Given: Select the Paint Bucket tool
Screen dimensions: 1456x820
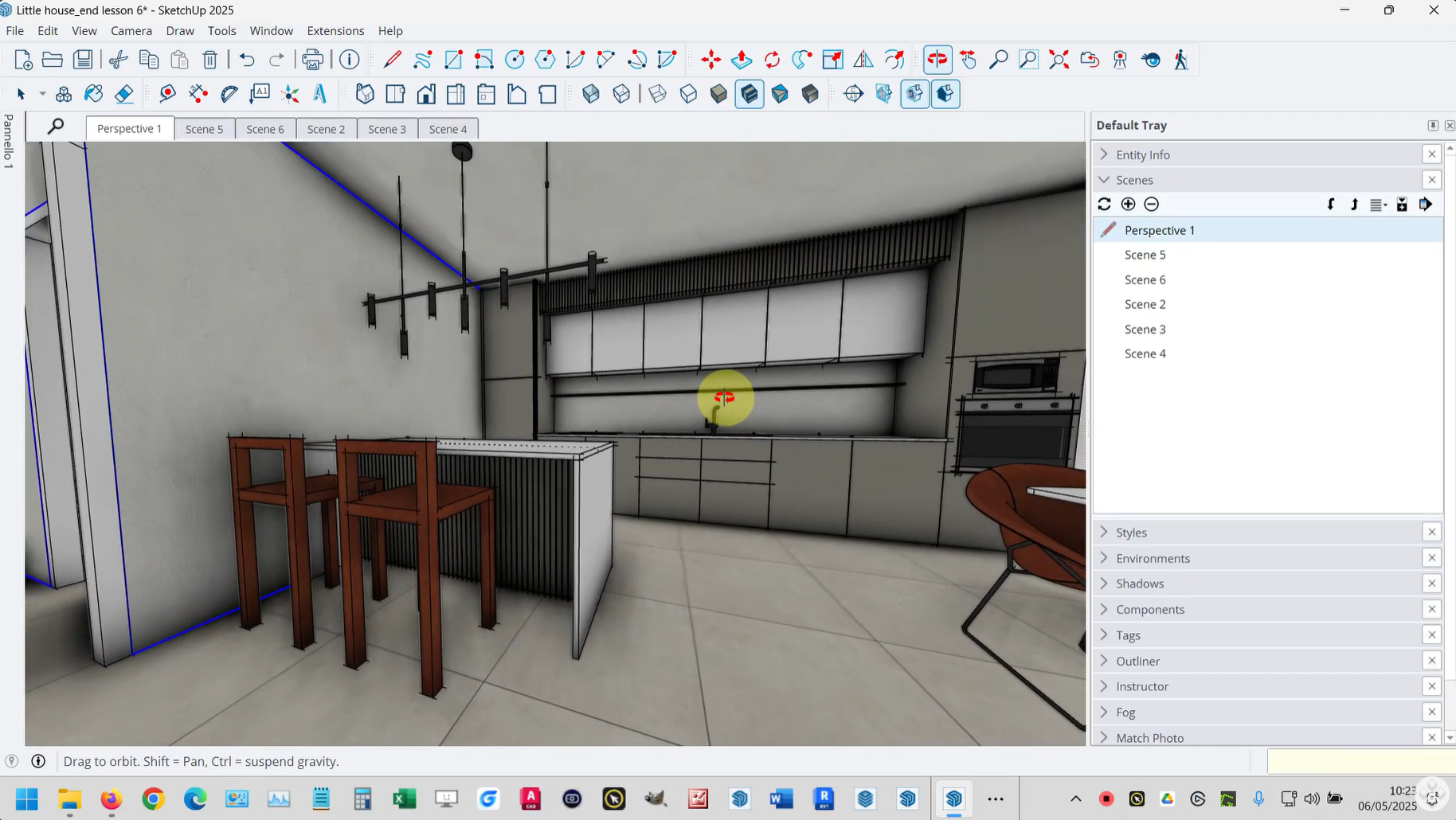Looking at the screenshot, I should click(93, 94).
